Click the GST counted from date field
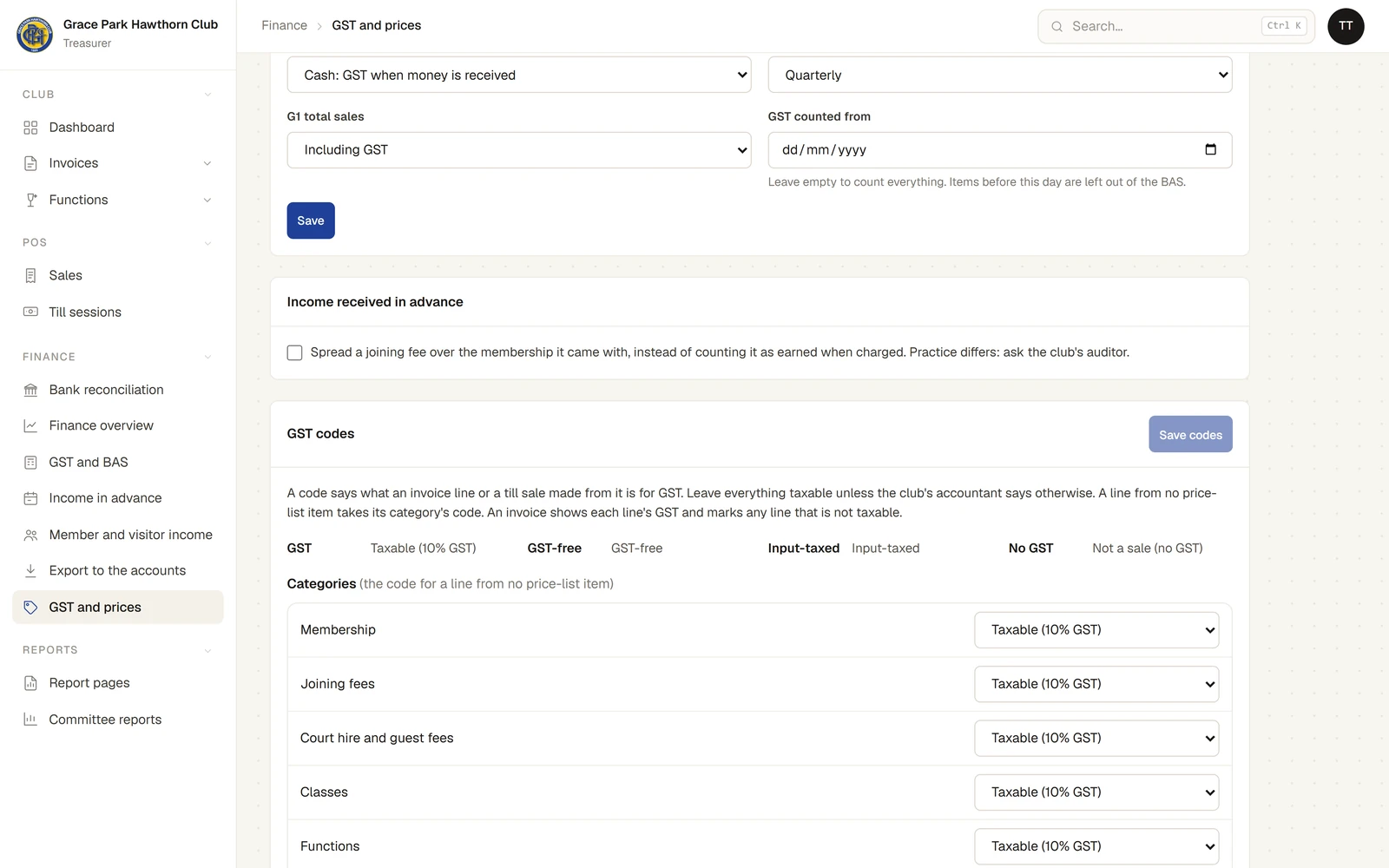The image size is (1389, 868). coord(1000,150)
